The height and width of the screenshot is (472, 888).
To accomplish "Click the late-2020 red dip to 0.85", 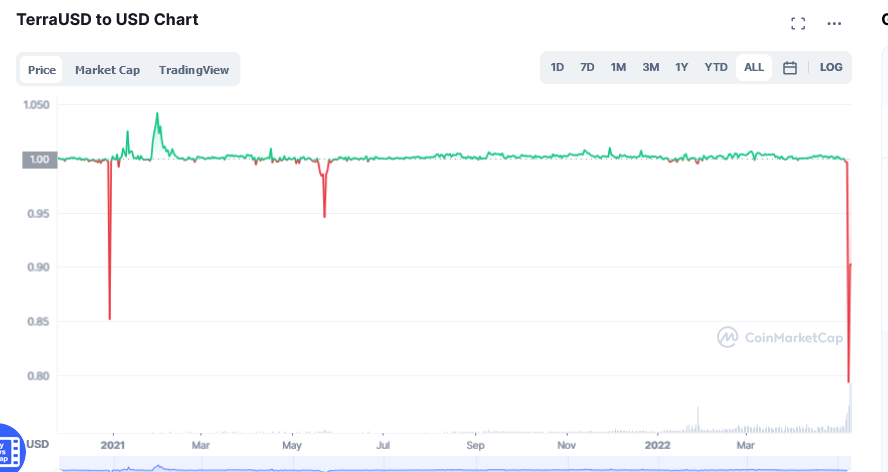I will [110, 319].
